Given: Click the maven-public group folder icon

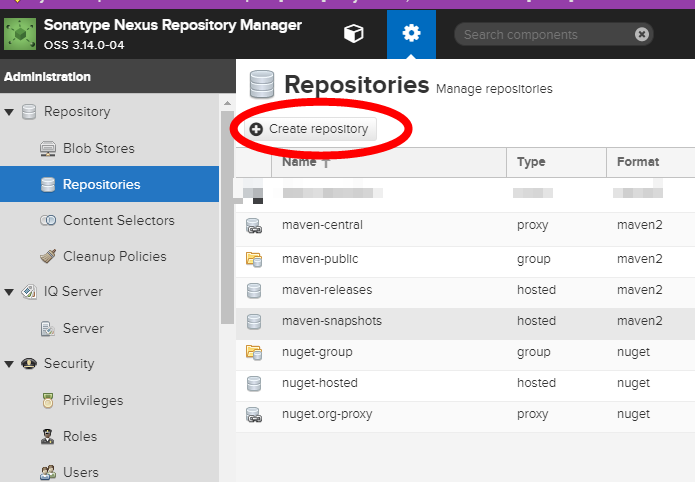Looking at the screenshot, I should pyautogui.click(x=254, y=259).
